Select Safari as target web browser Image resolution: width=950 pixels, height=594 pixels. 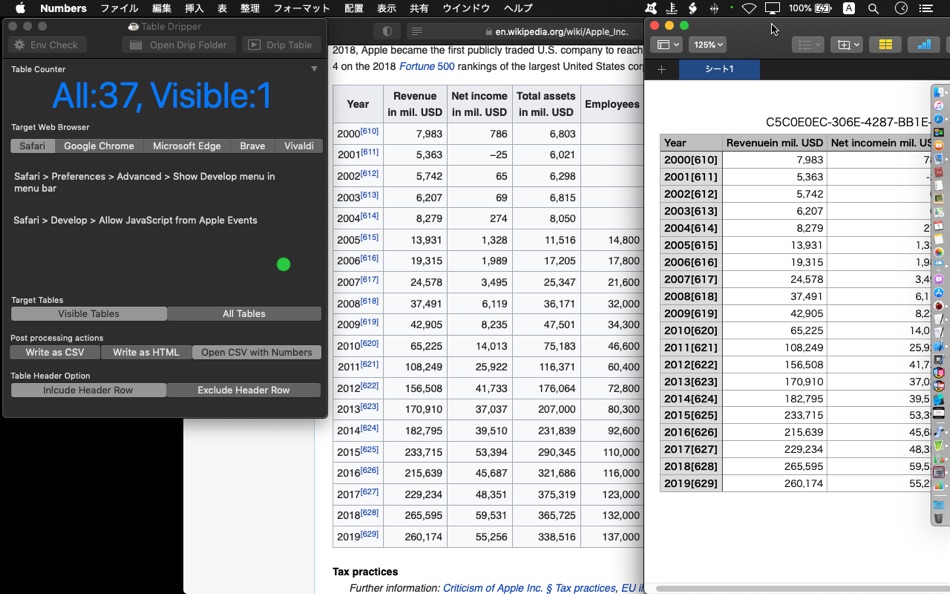coord(33,146)
